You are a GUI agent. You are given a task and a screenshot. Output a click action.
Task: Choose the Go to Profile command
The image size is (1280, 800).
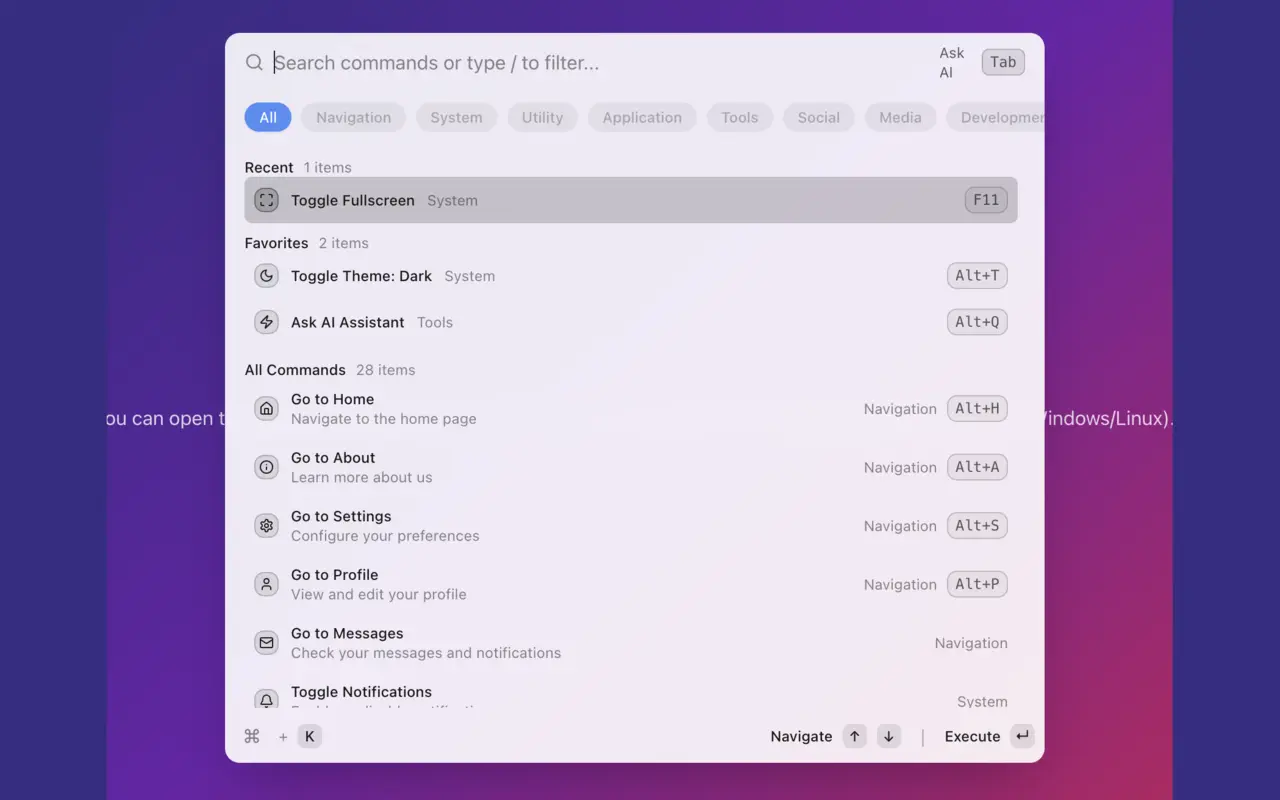631,584
